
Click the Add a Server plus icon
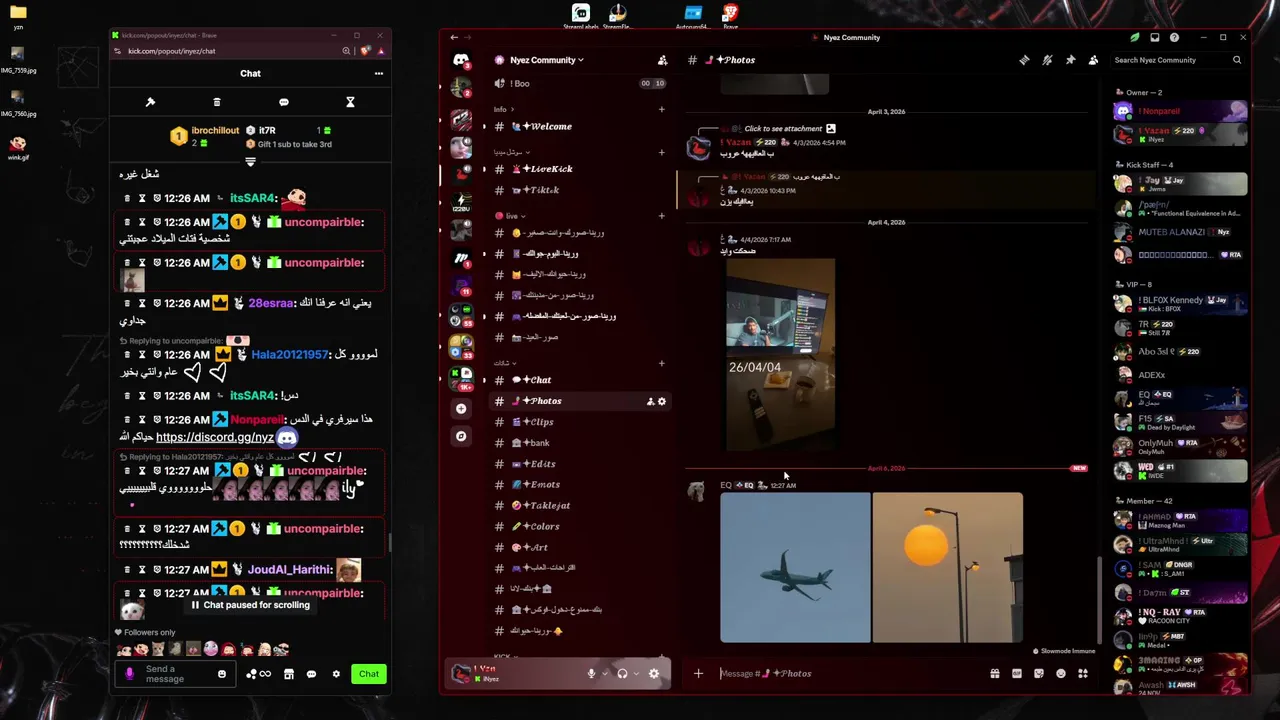pos(461,408)
